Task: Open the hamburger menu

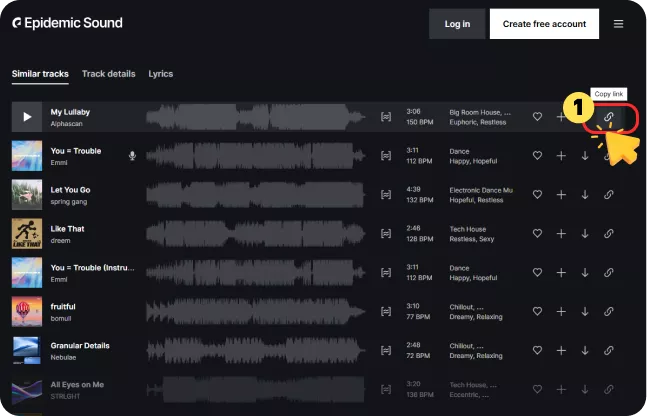Action: tap(618, 24)
